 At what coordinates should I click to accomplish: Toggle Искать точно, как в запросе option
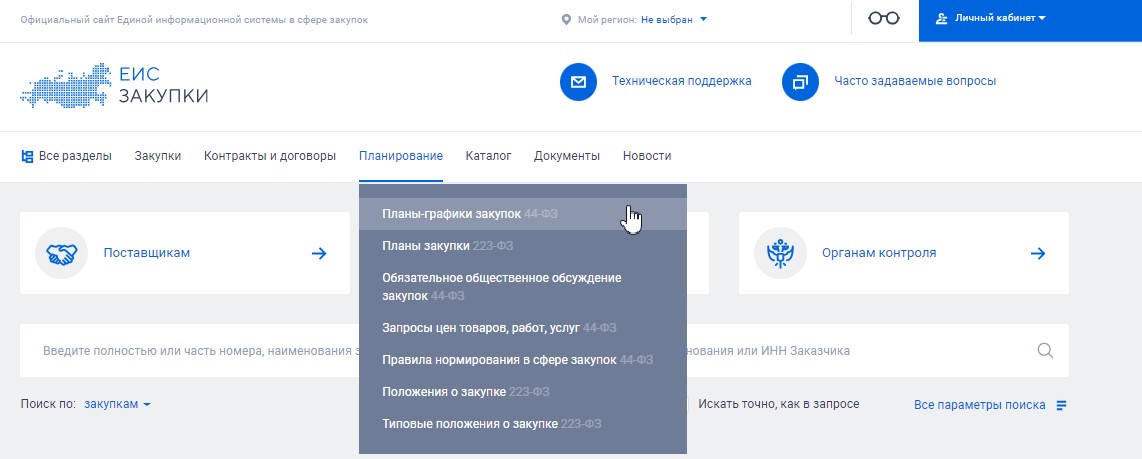point(779,404)
